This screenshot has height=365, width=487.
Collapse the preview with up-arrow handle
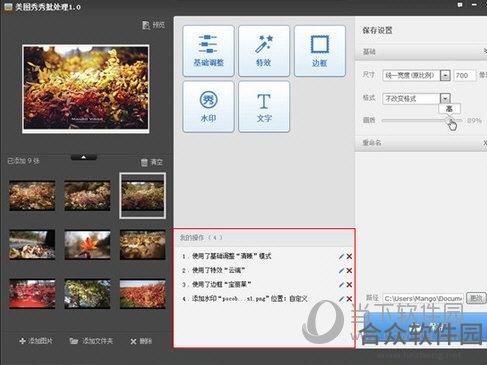[84, 157]
